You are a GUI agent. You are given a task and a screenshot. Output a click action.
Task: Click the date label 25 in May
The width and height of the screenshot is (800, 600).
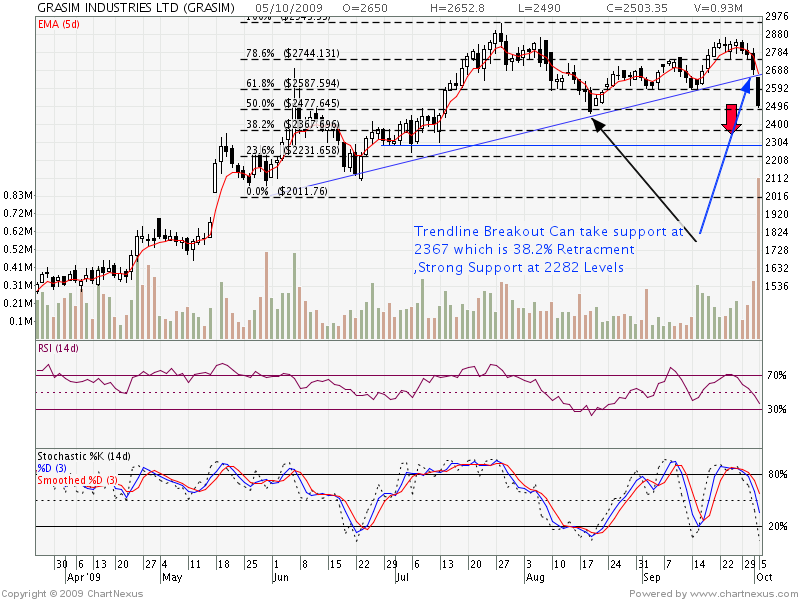click(x=252, y=564)
